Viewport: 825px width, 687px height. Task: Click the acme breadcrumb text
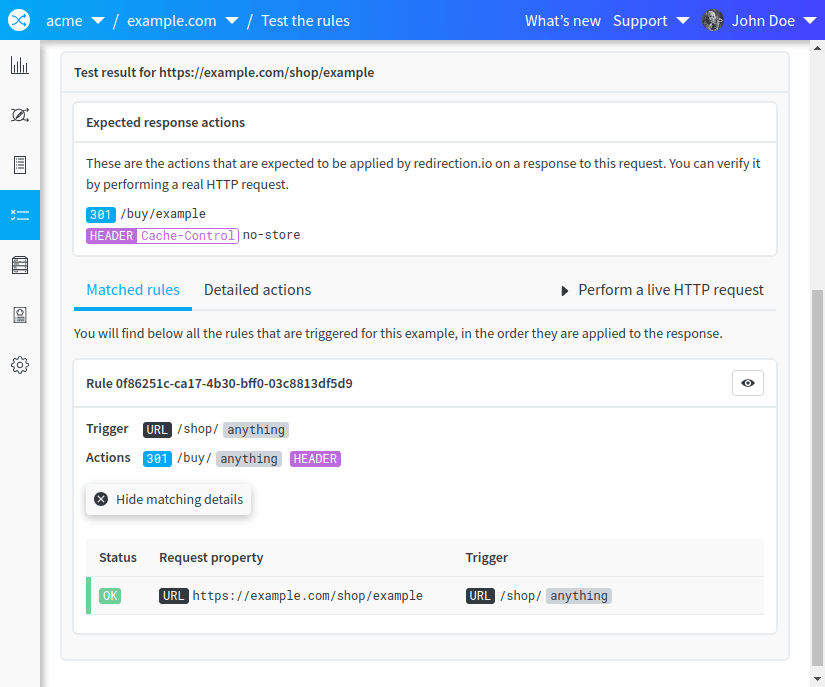click(64, 21)
